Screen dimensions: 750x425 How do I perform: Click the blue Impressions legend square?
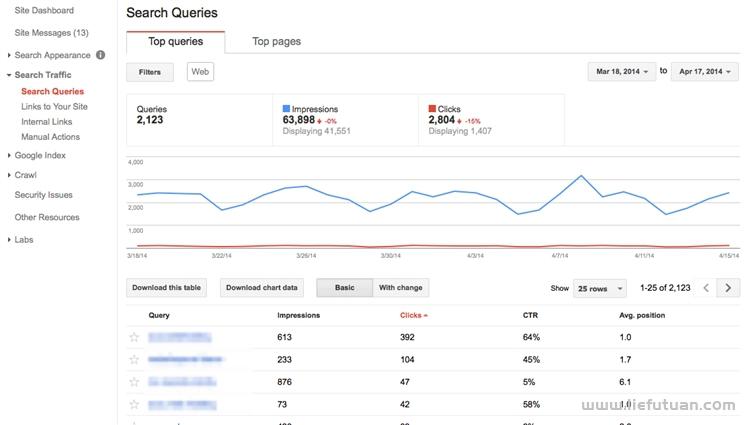point(286,109)
